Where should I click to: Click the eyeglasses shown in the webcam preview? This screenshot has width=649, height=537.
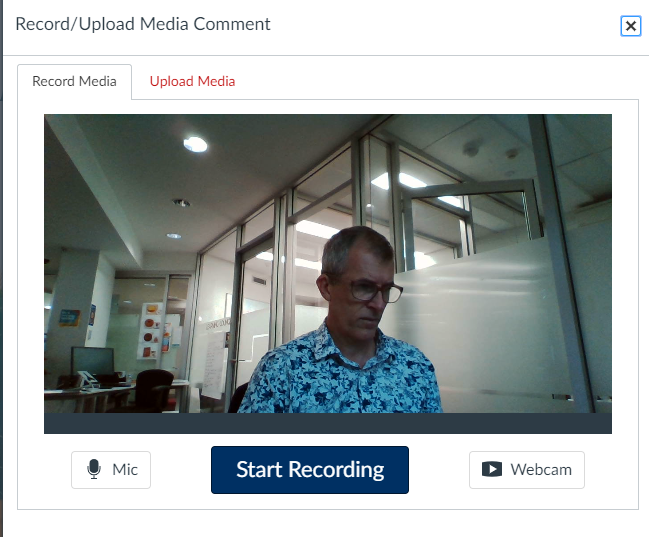click(375, 292)
